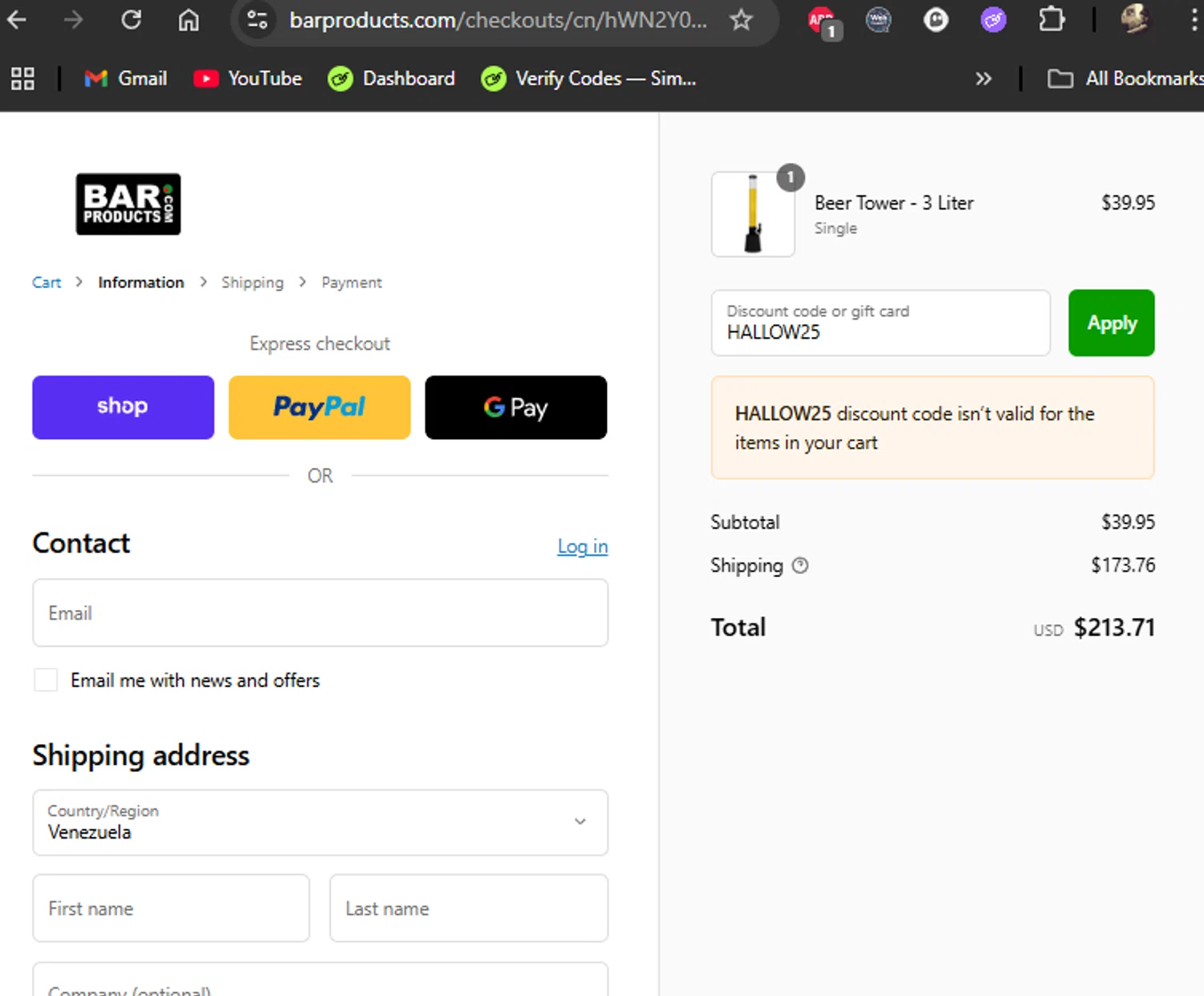Open the purple circular extension icon

pos(994,19)
